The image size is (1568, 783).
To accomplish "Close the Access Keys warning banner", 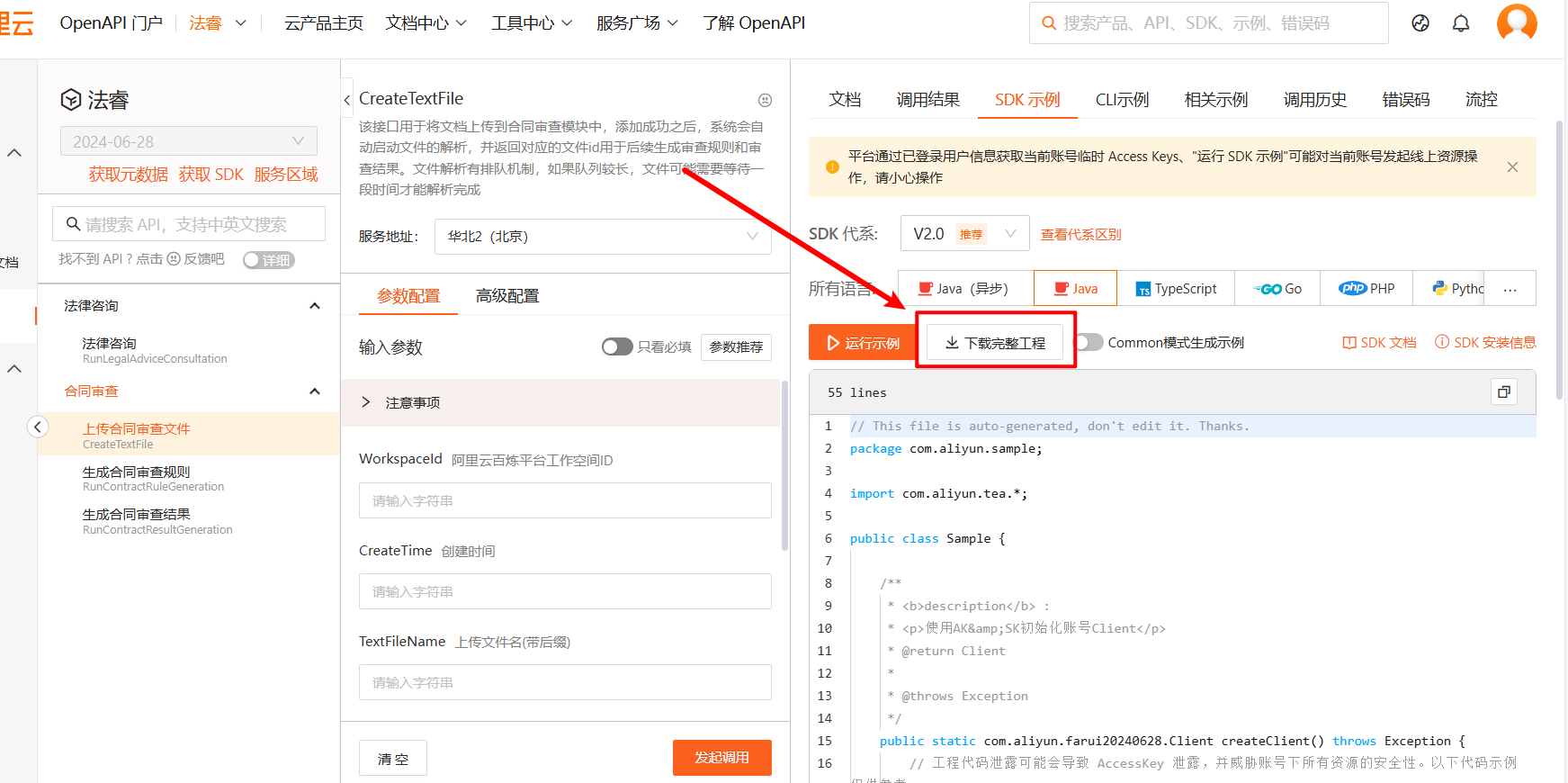I will click(x=1513, y=167).
